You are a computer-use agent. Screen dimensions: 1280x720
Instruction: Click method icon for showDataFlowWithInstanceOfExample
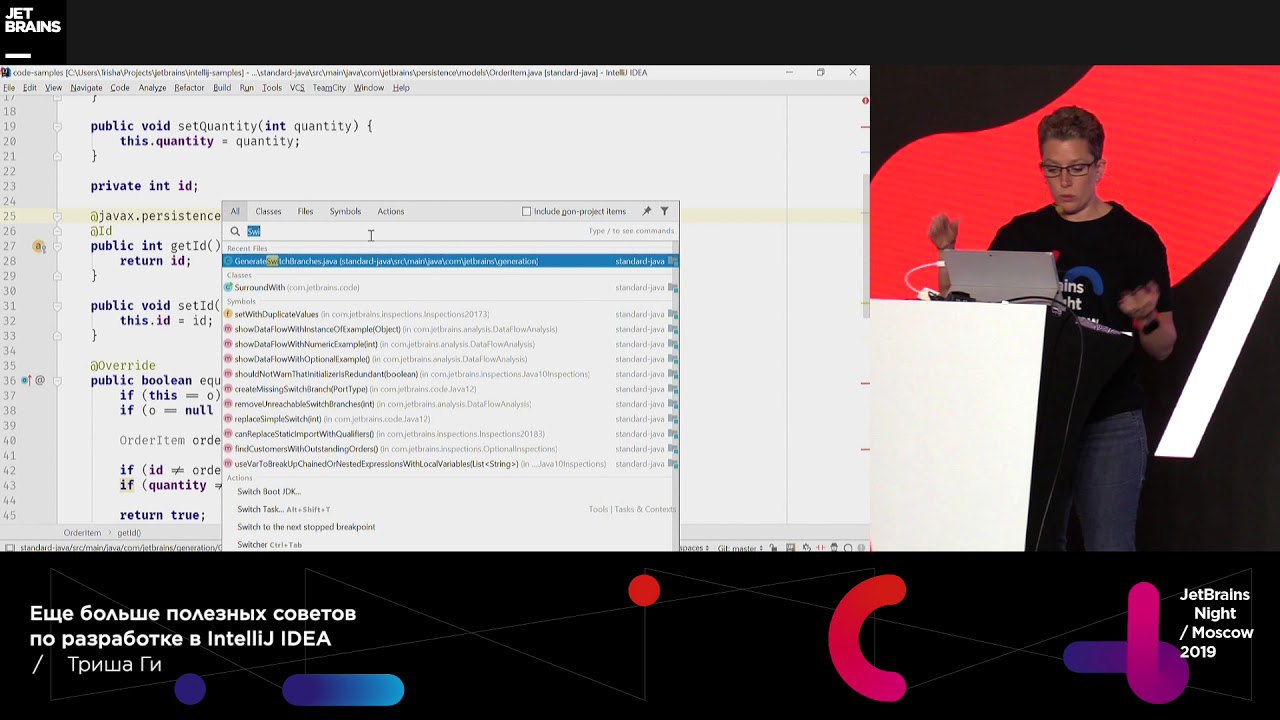pos(228,329)
